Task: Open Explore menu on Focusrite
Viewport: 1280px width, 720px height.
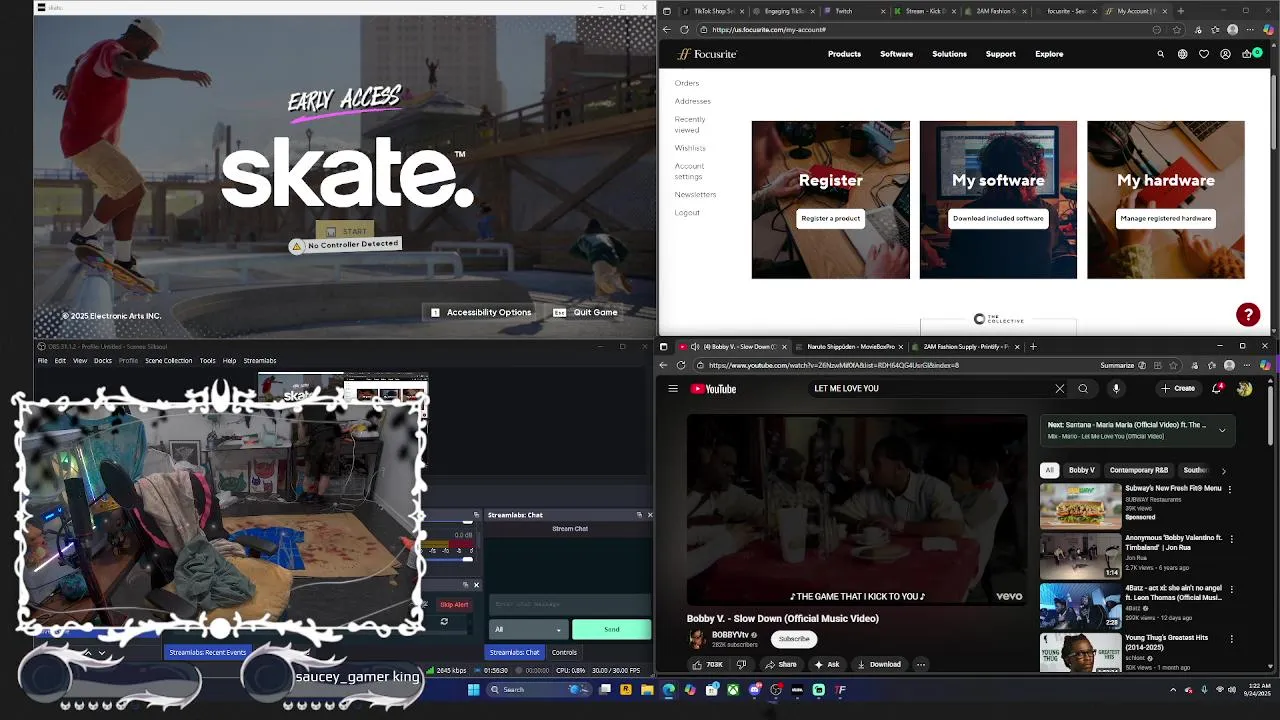Action: [1049, 54]
